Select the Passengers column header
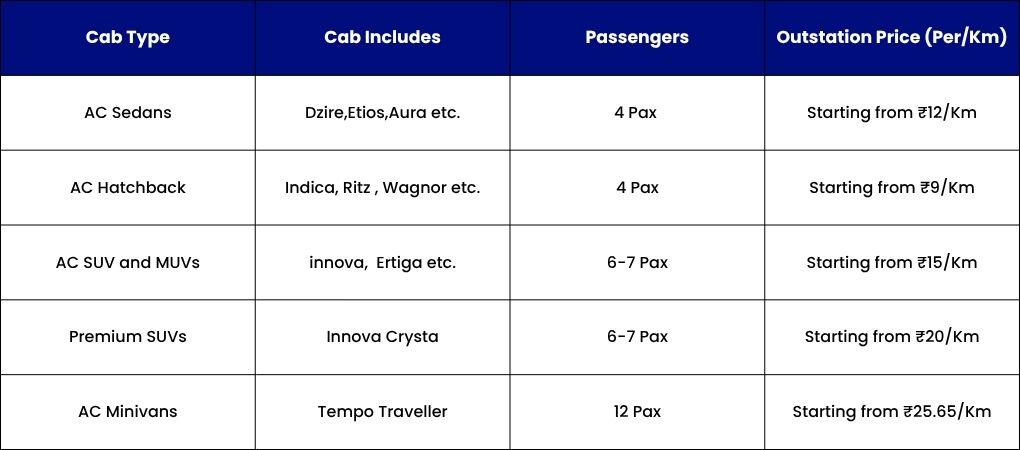 click(x=637, y=38)
